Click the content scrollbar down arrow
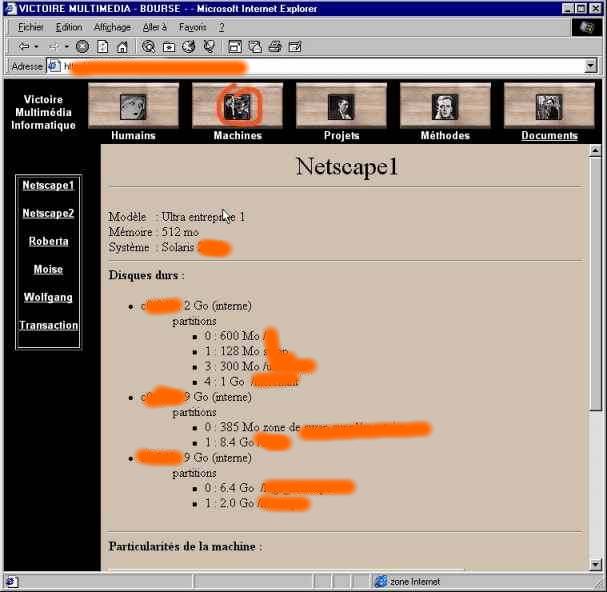The width and height of the screenshot is (607, 592). [x=595, y=565]
